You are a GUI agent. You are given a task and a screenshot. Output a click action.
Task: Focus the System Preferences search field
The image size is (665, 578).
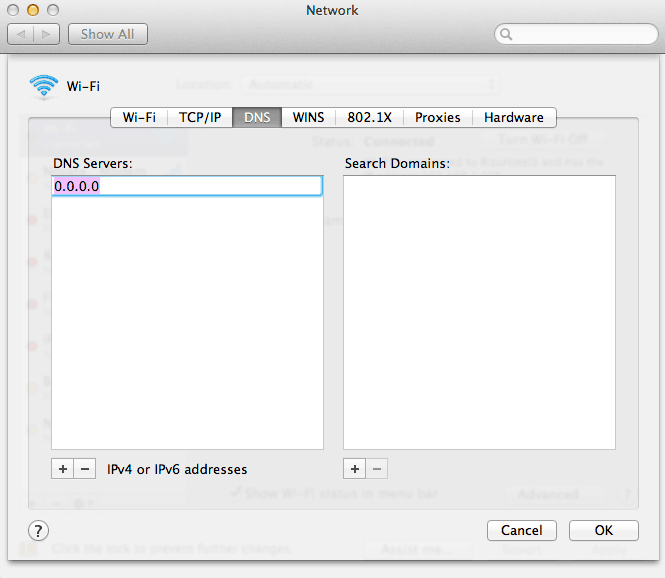point(576,34)
